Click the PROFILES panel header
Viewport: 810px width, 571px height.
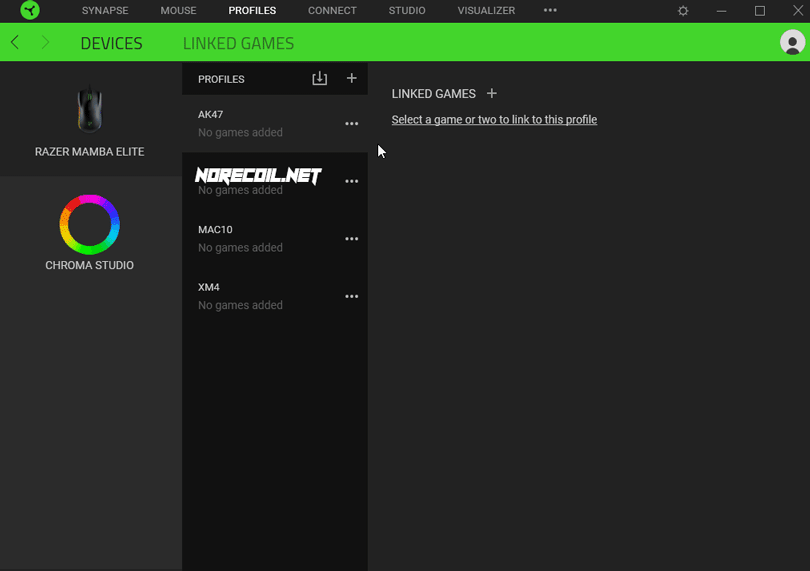click(x=221, y=79)
